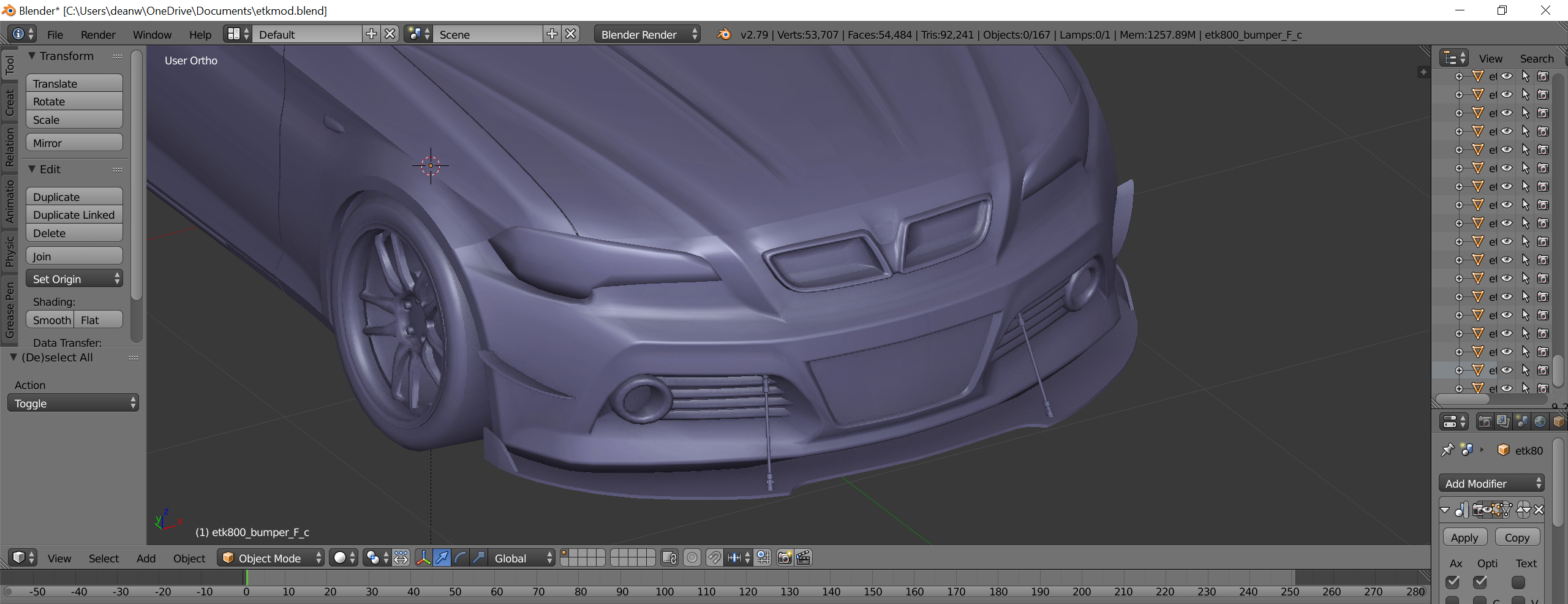Viewport: 1568px width, 604px height.
Task: Select the translate manipulator arrow icon
Action: click(442, 558)
